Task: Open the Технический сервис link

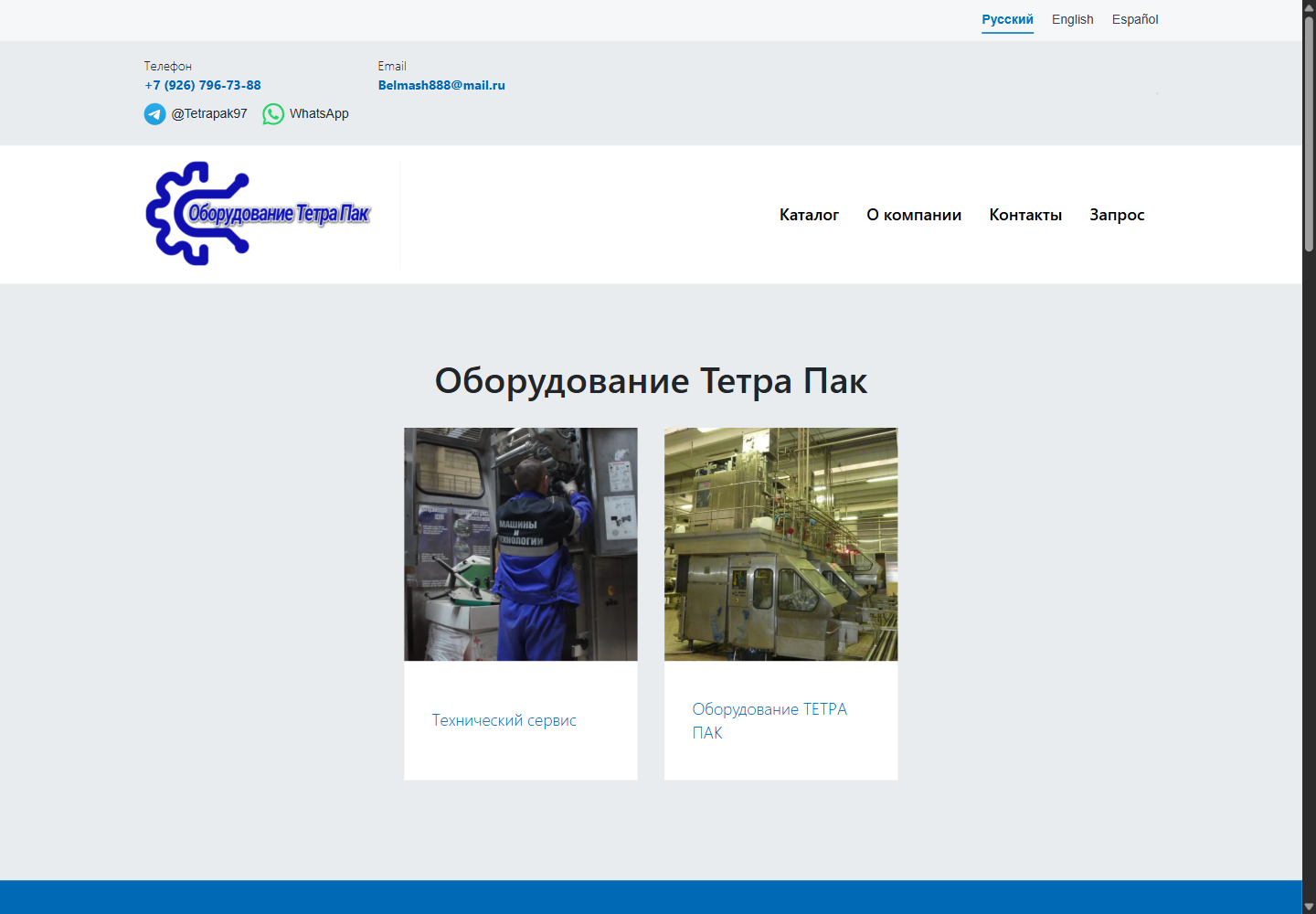Action: click(x=504, y=720)
